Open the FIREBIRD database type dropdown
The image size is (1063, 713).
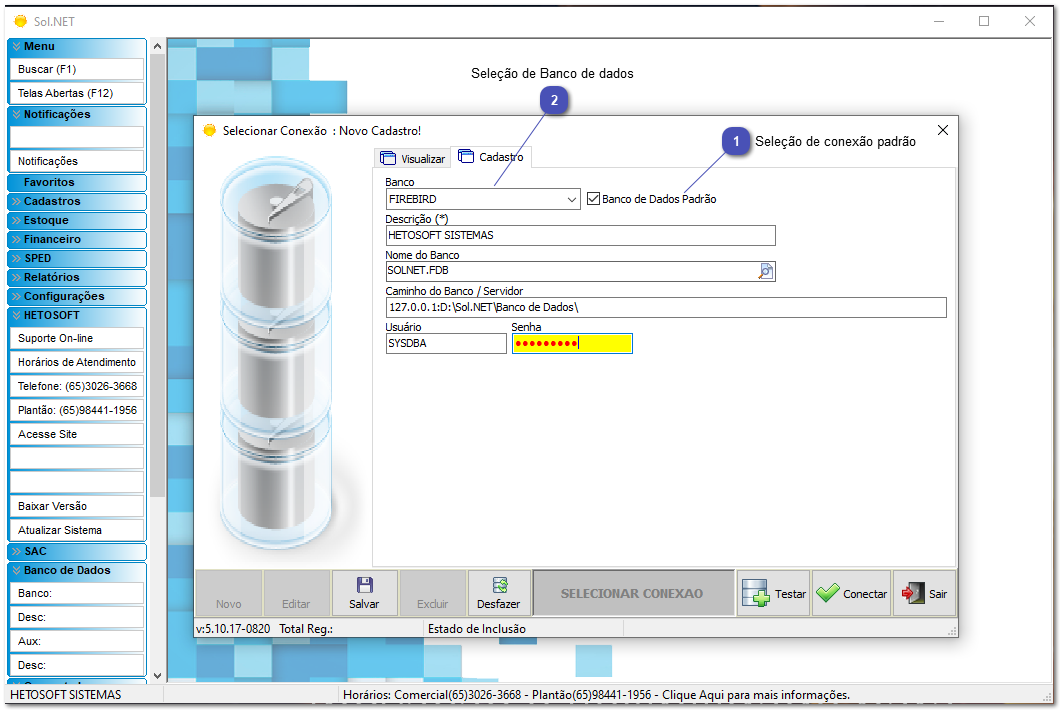tap(571, 199)
